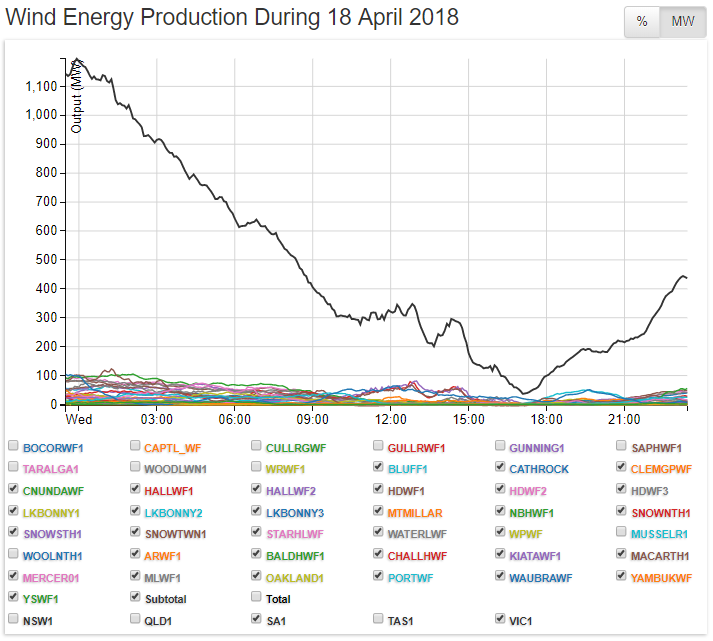The height and width of the screenshot is (641, 713).
Task: Enable the MUSSELR1 checkbox
Action: pos(622,533)
